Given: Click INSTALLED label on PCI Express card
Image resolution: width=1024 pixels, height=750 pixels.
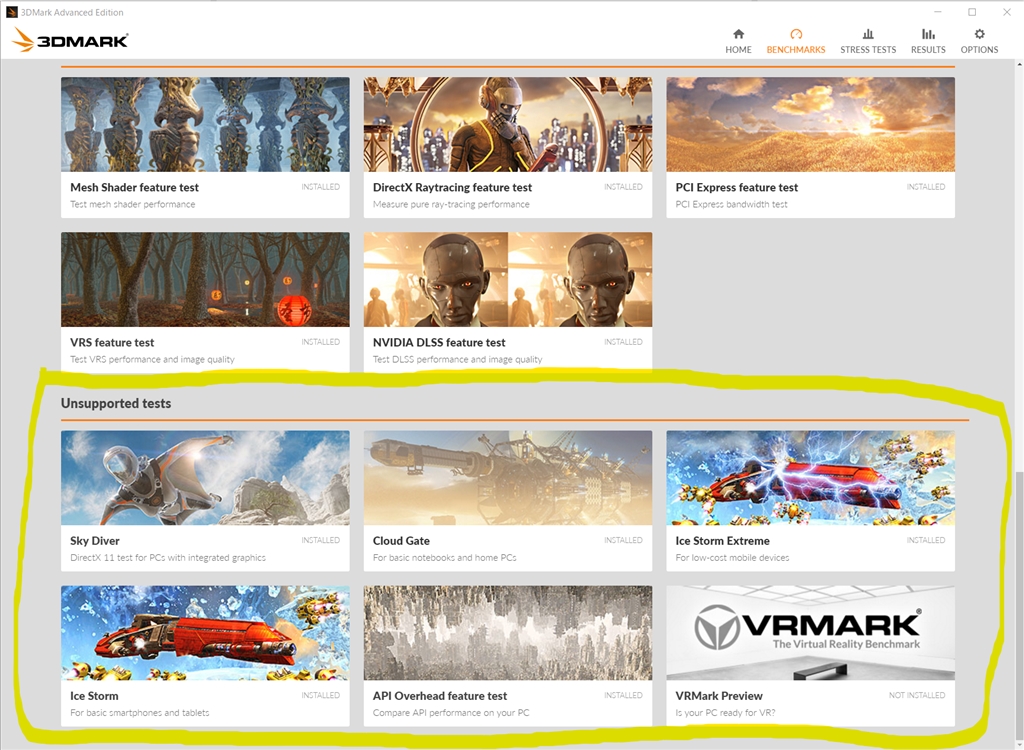Looking at the screenshot, I should [x=926, y=187].
